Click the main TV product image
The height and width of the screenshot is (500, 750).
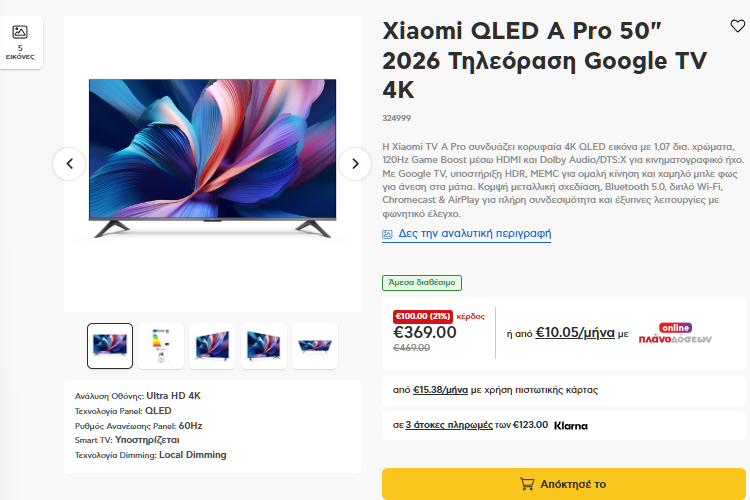tap(211, 159)
